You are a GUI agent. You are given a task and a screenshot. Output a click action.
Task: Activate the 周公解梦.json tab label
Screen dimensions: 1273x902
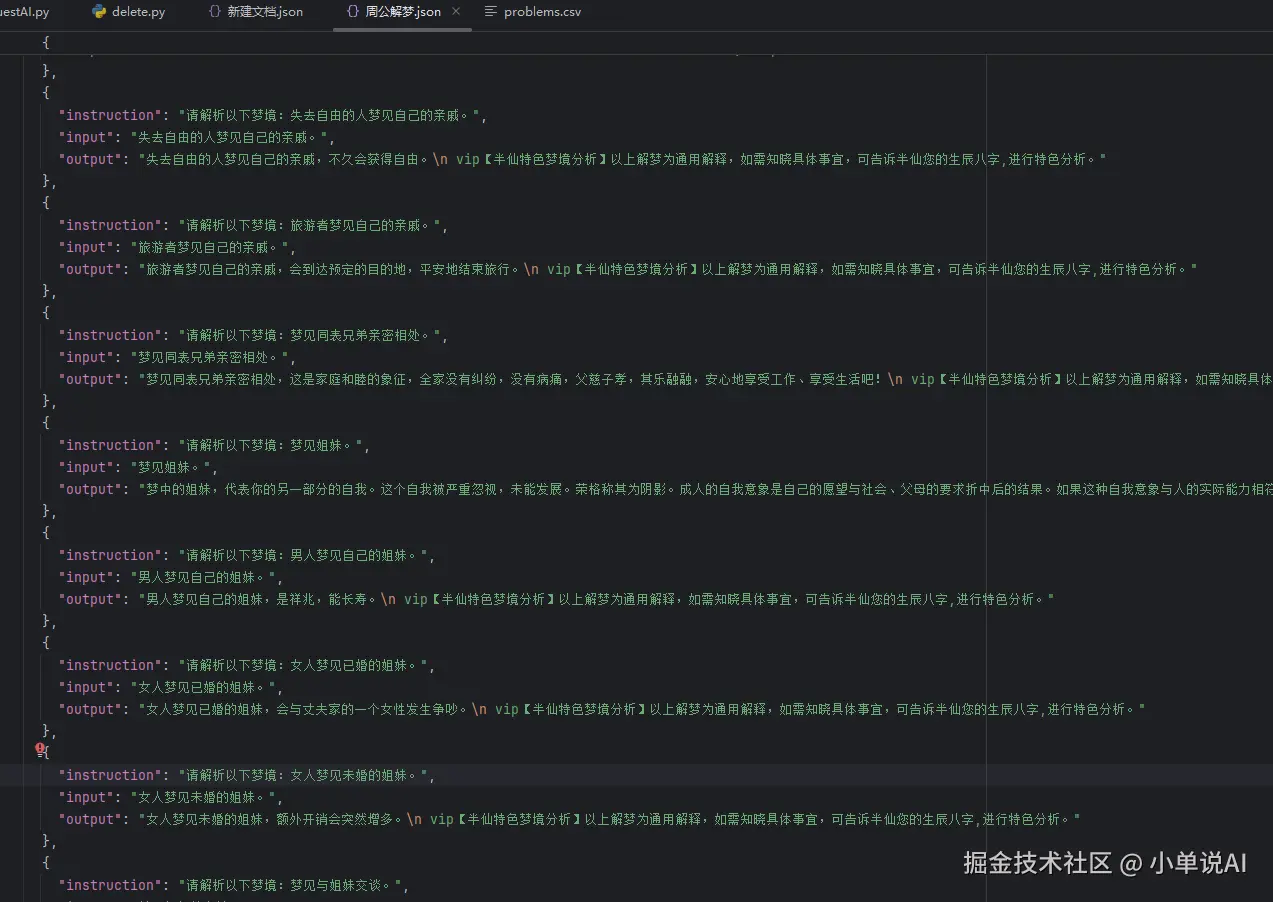pos(403,12)
